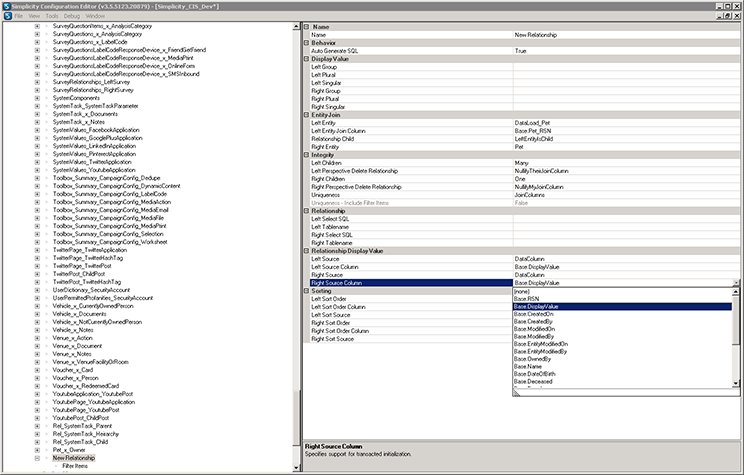Choose Base.OwnedBy in the dropdown list

[x=622, y=359]
